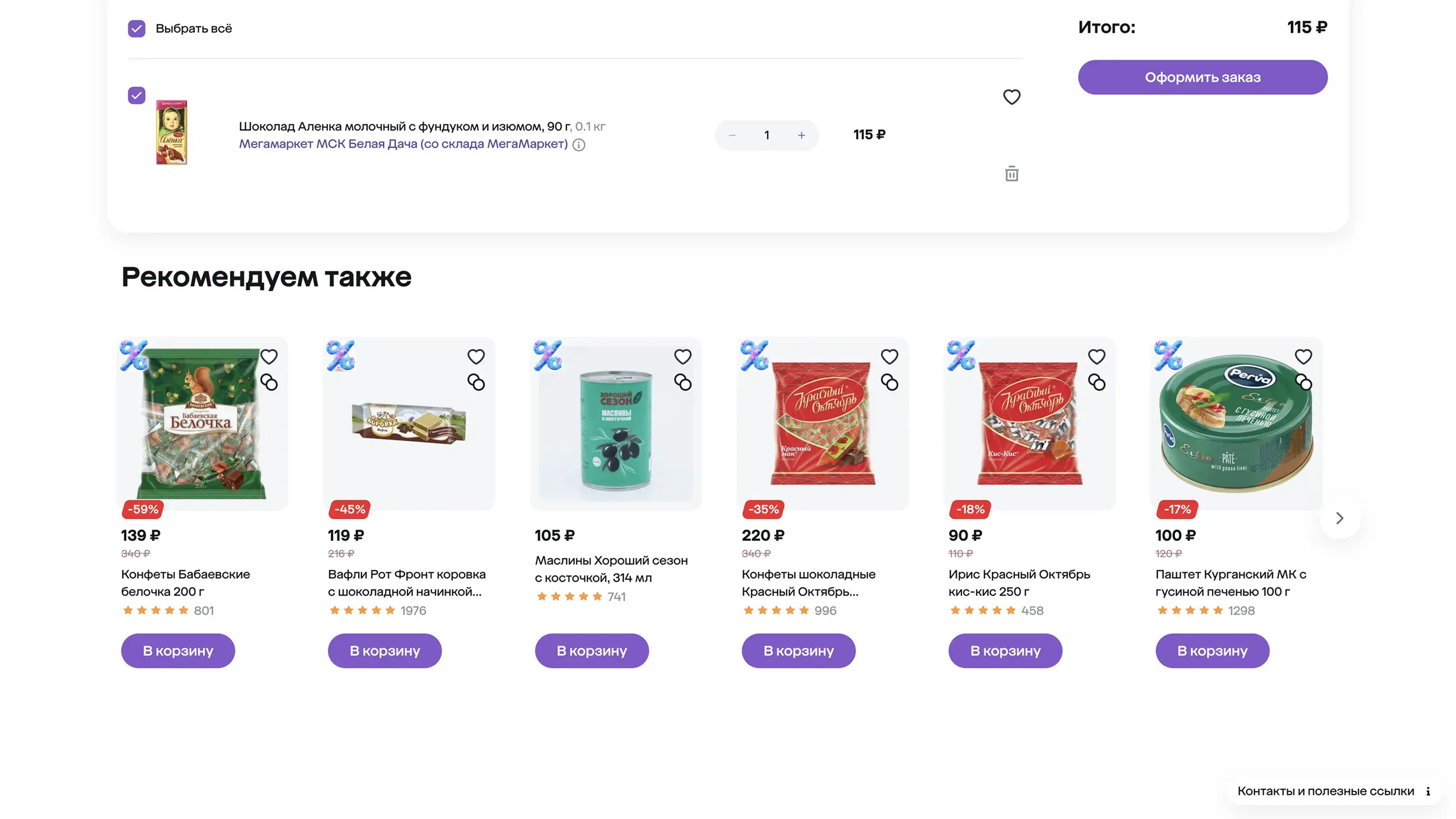1456x819 pixels.
Task: Toggle the Выбрать всё checkbox
Action: [137, 28]
